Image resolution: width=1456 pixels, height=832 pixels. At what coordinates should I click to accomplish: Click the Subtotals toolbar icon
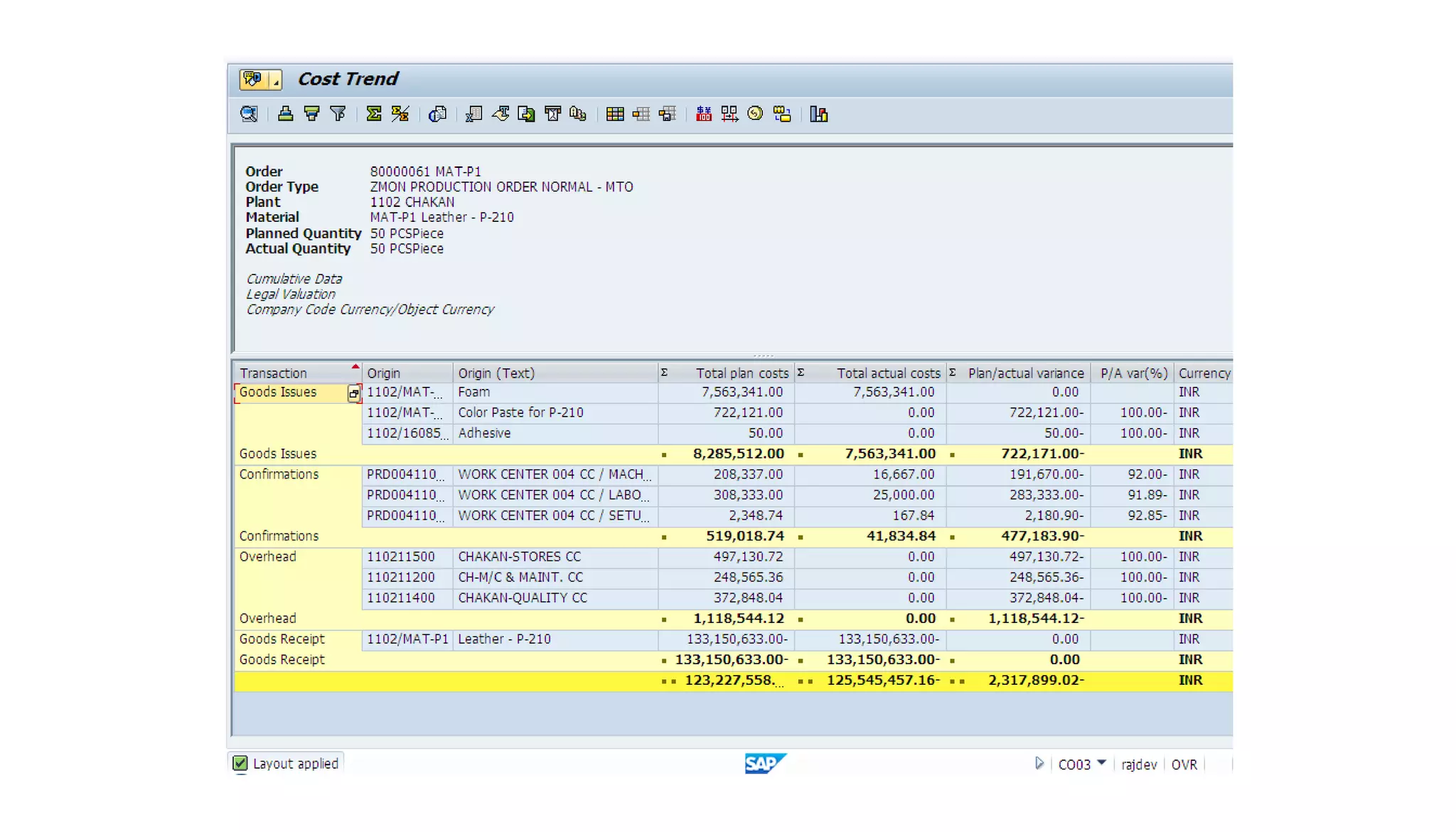point(400,114)
